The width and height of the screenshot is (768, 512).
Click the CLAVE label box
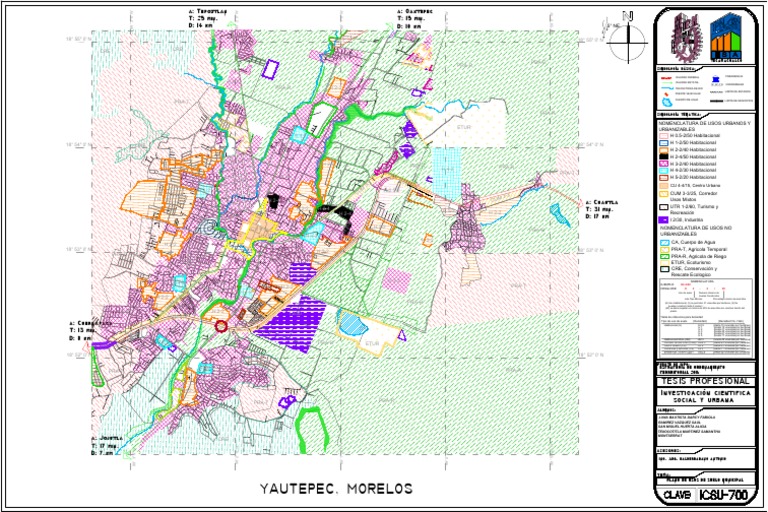pos(676,495)
